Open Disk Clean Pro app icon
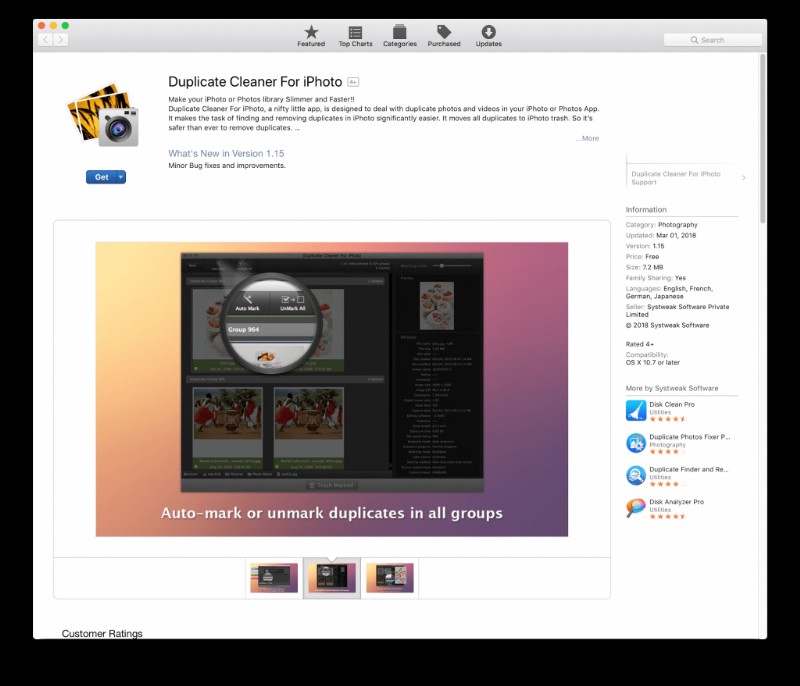This screenshot has height=686, width=800. pyautogui.click(x=636, y=411)
